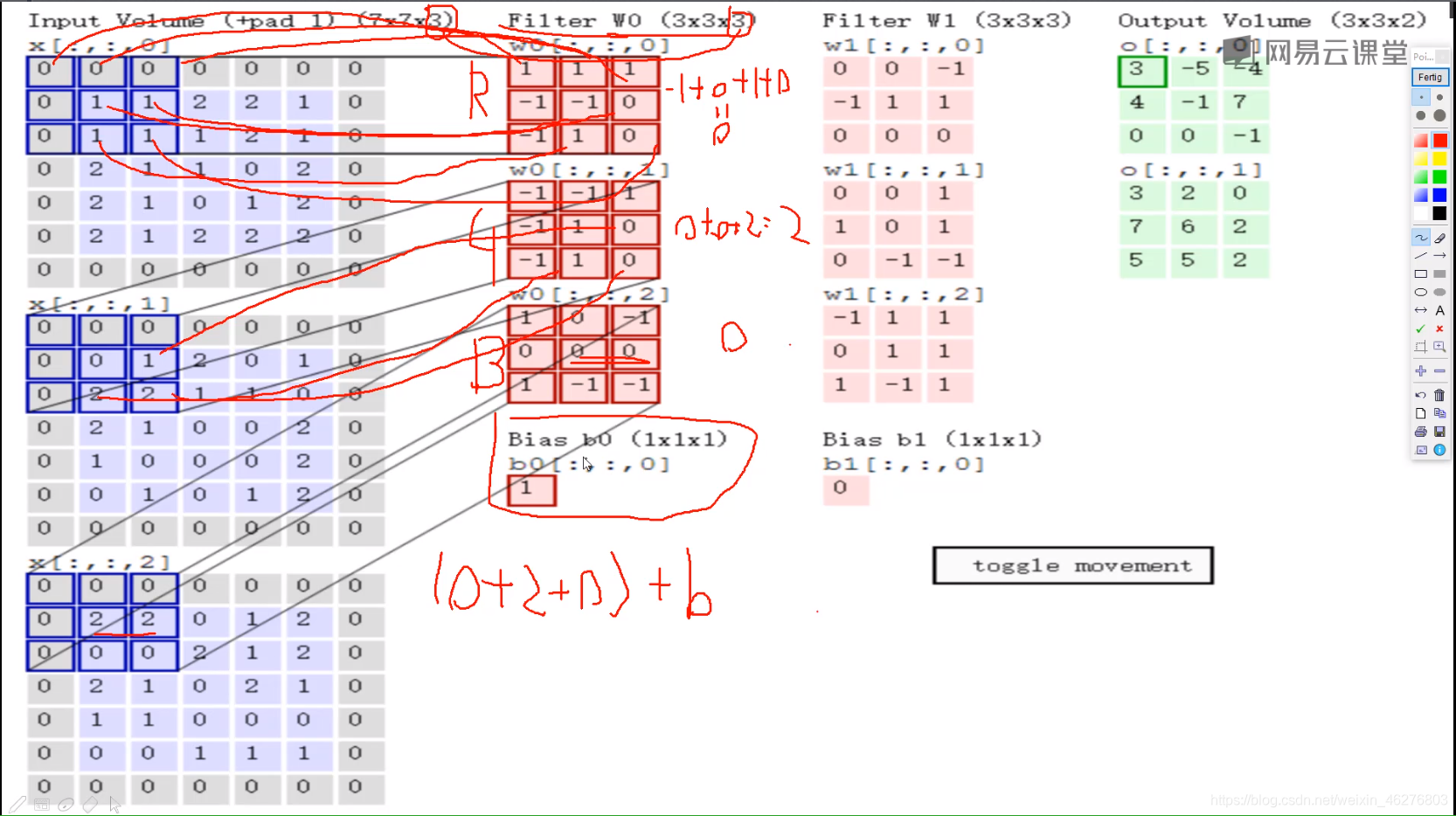The image size is (1456, 816).
Task: Select the filled ellipse tool
Action: pyautogui.click(x=1439, y=292)
